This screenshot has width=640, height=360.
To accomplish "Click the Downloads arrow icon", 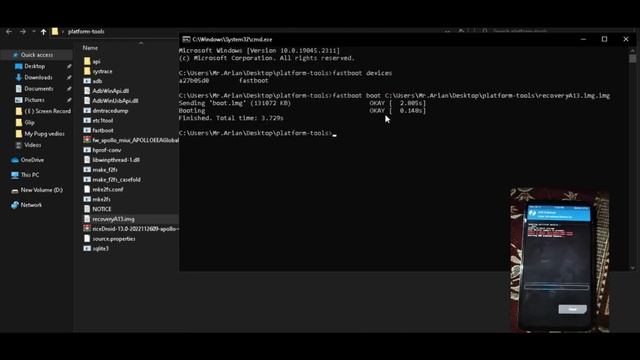I will click(18, 77).
